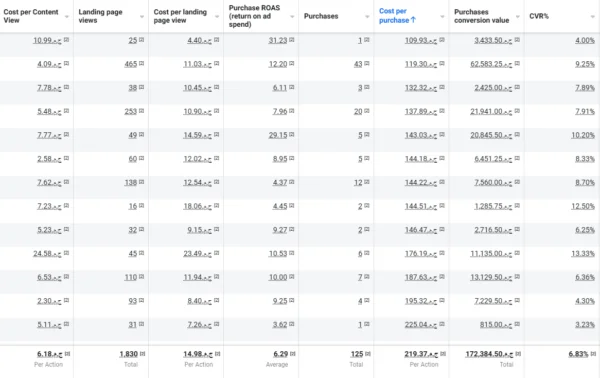600x378 pixels.
Task: Click the 14.98 total cost per landing page view
Action: coord(198,354)
